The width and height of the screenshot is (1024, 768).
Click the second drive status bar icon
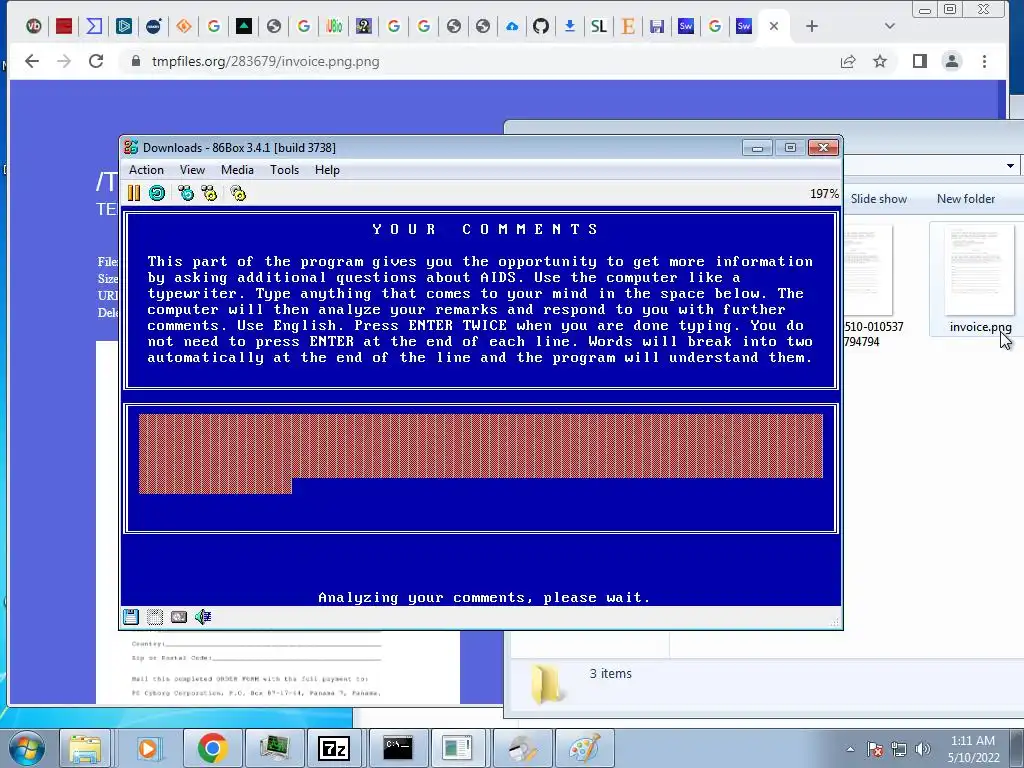(155, 616)
